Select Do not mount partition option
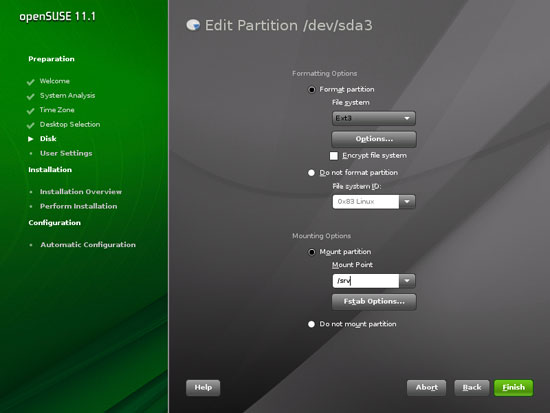 click(x=311, y=324)
